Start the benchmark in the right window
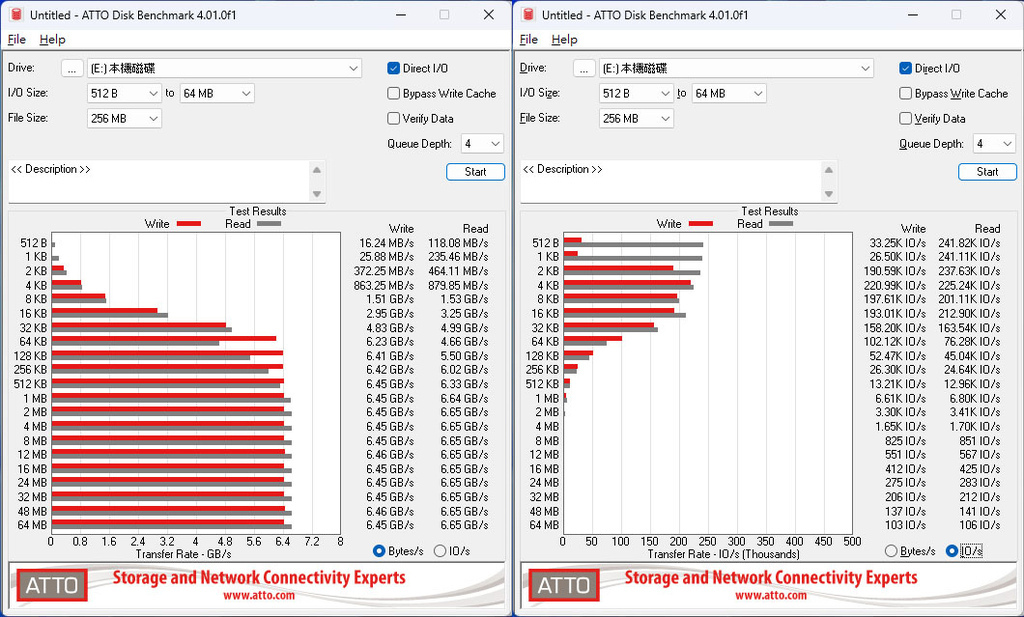 tap(987, 172)
